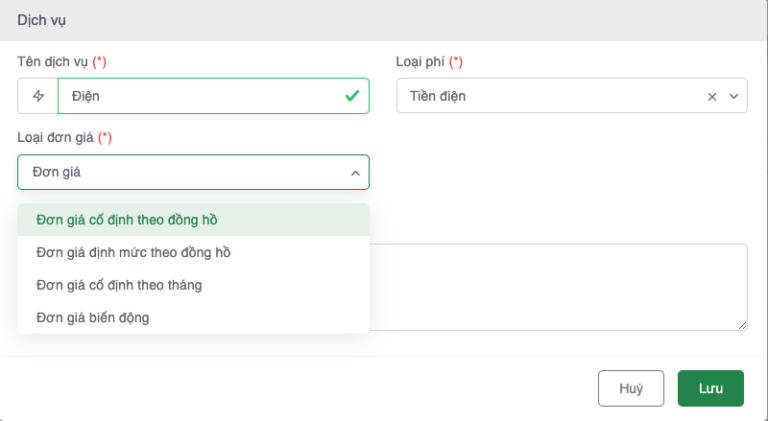This screenshot has height=421, width=768.
Task: Click the green checkmark in the Điện field
Action: click(351, 96)
